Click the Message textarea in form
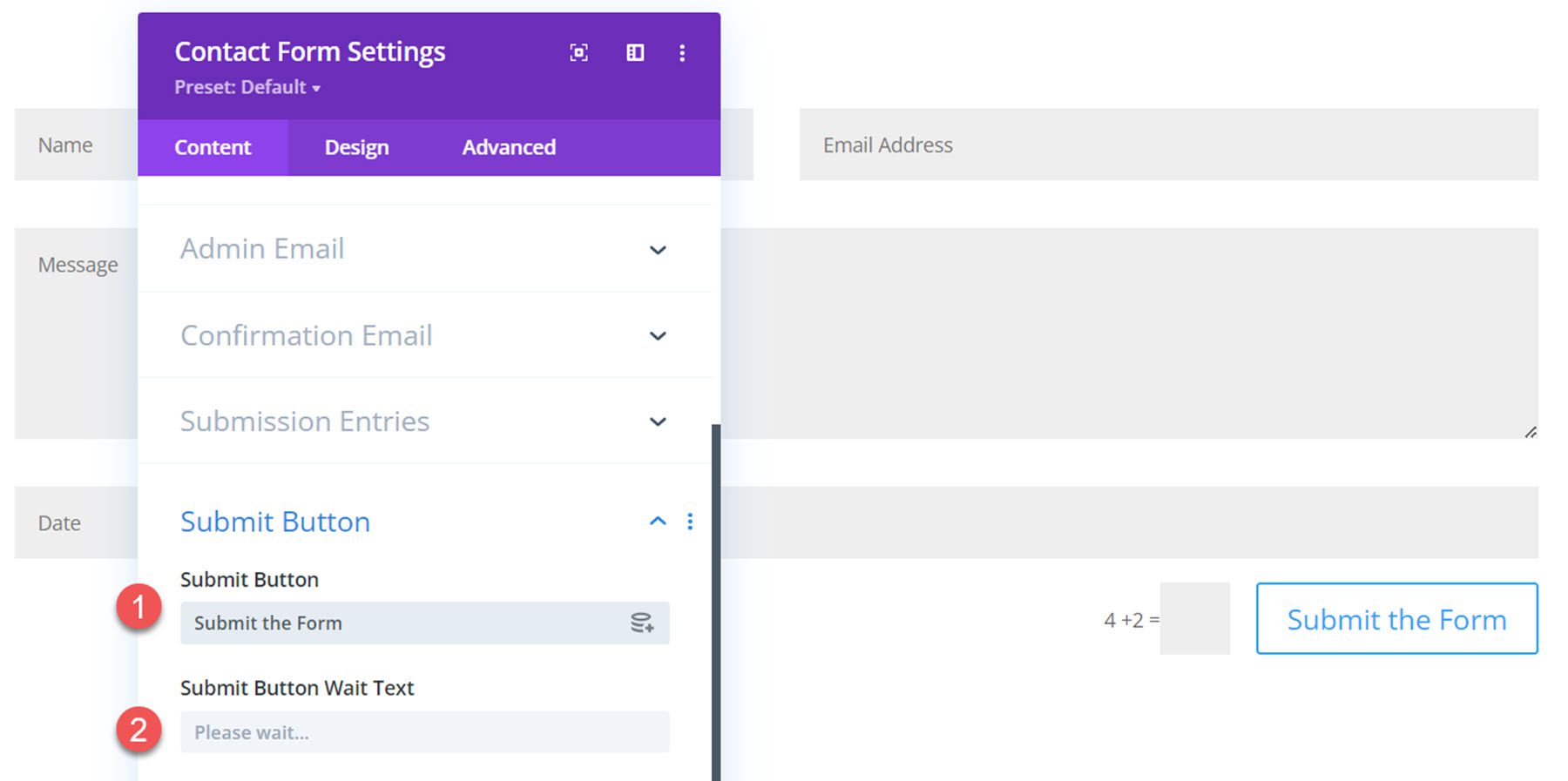 click(1129, 333)
